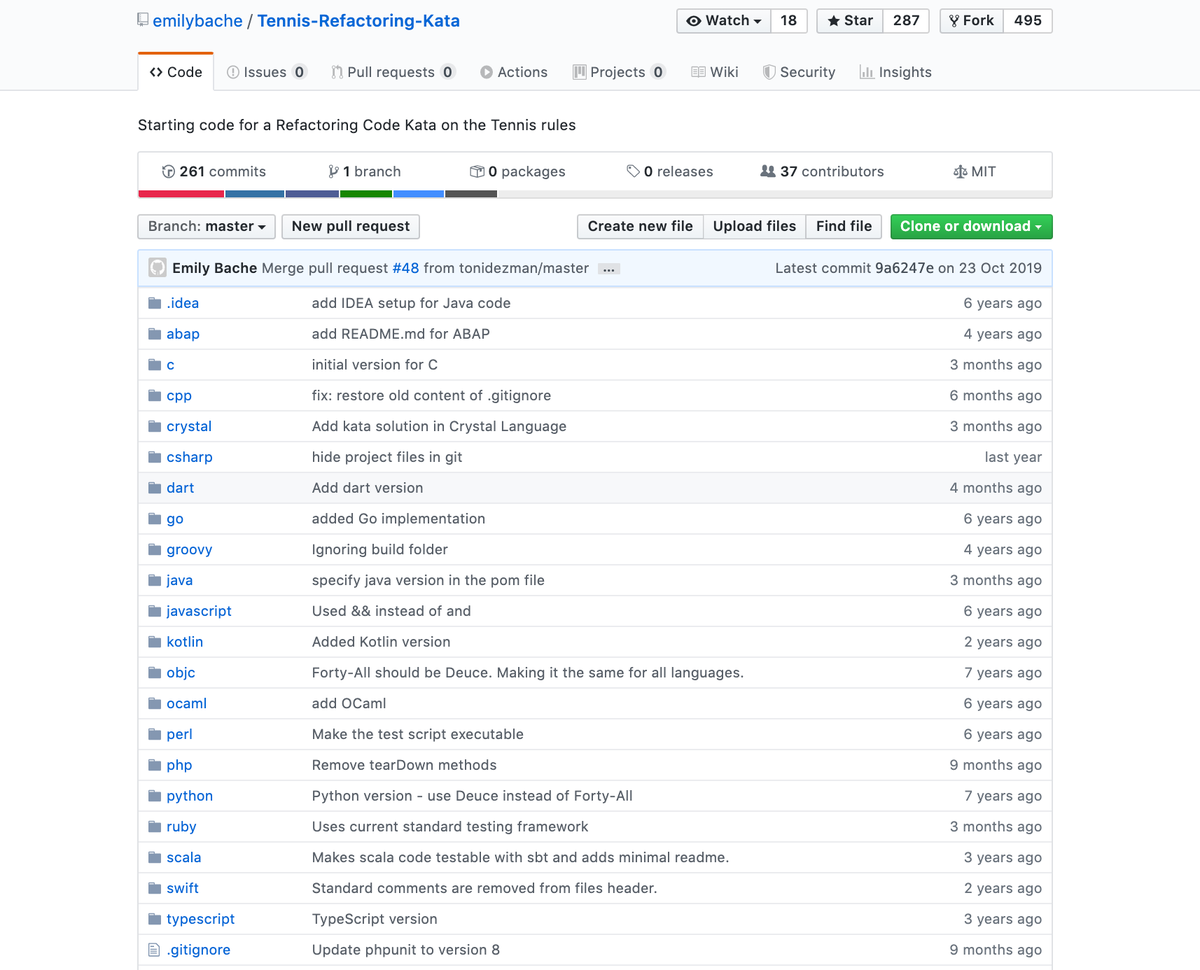Viewport: 1200px width, 970px height.
Task: Switch to the Issues tab
Action: click(x=266, y=72)
